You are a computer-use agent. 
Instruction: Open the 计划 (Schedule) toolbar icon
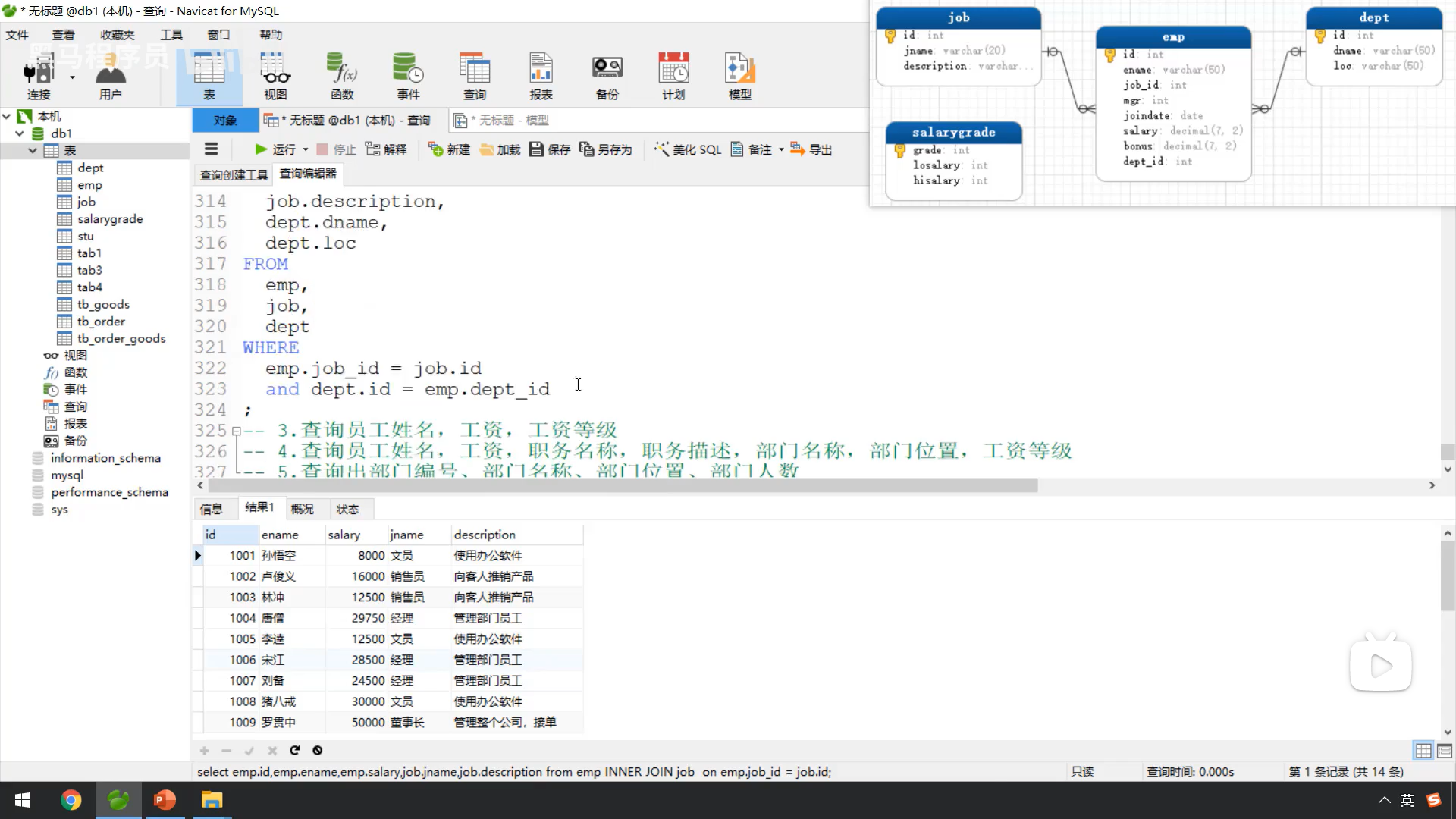tap(673, 76)
